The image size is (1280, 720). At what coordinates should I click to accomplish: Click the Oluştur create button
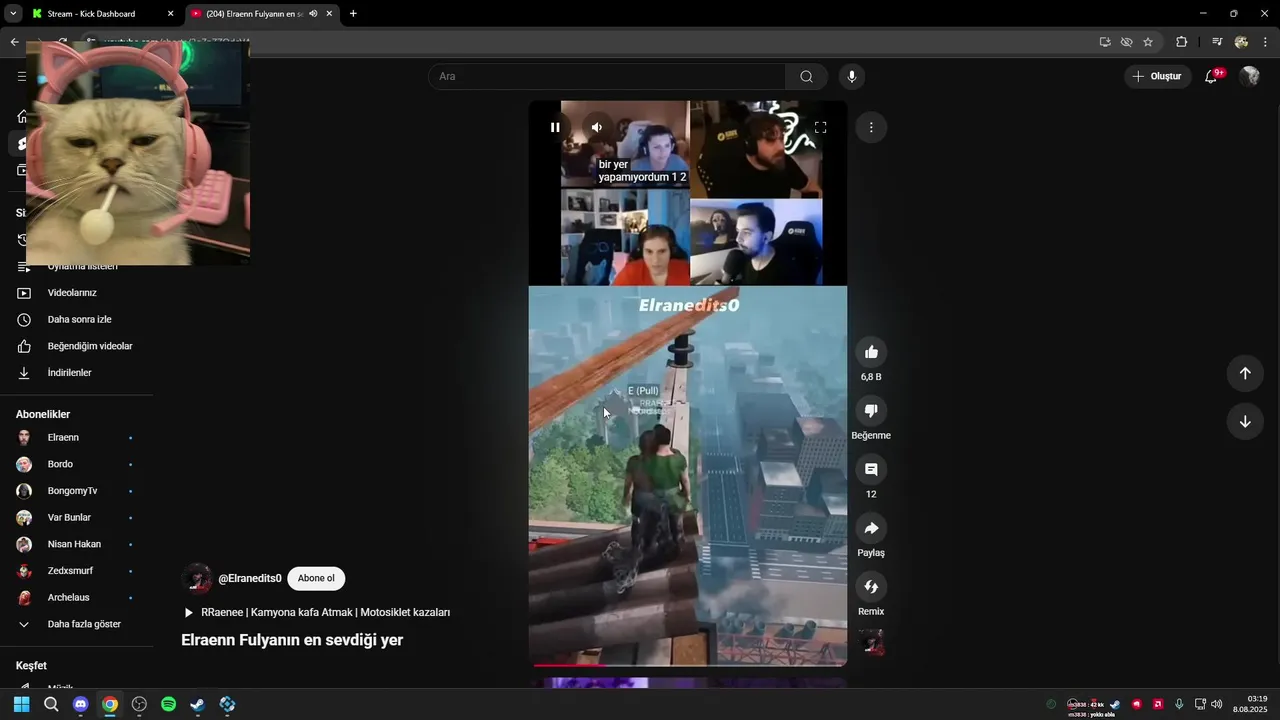(1157, 76)
